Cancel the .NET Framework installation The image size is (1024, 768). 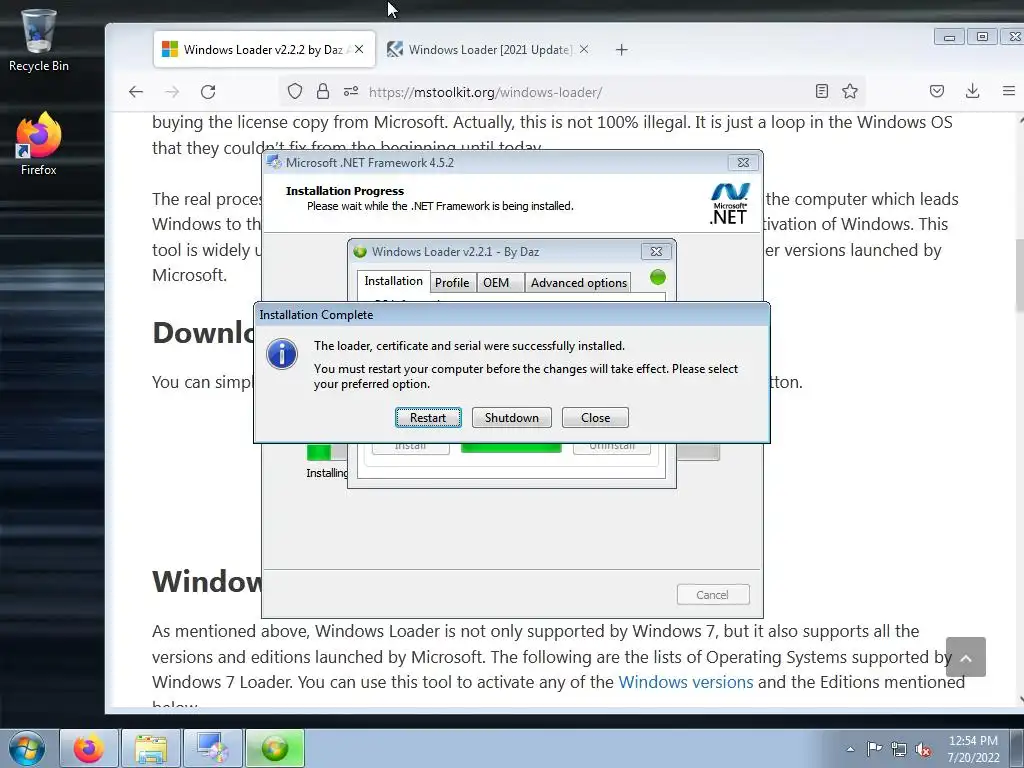coord(712,595)
